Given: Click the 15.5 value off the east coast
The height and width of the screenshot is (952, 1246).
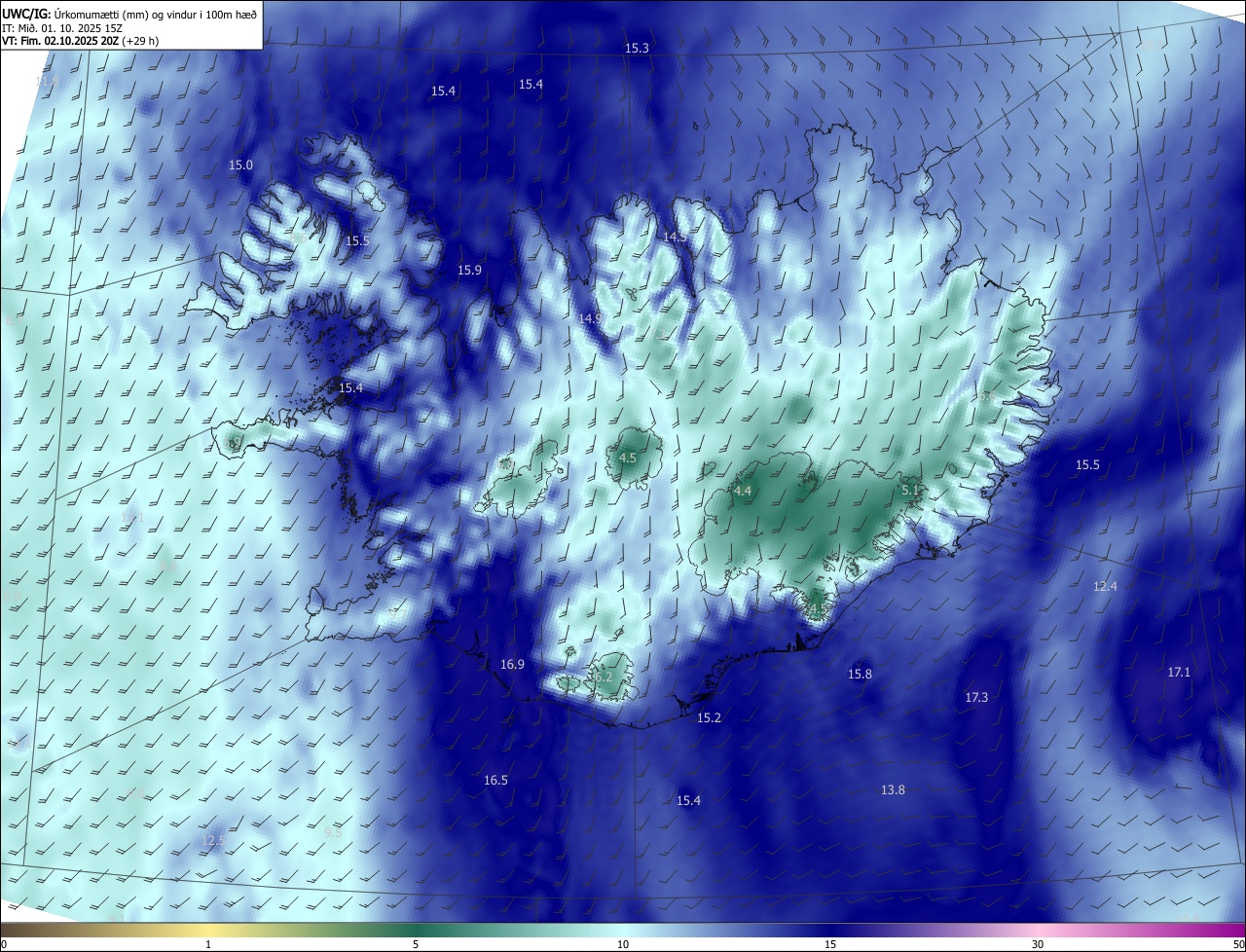Looking at the screenshot, I should pyautogui.click(x=1087, y=465).
